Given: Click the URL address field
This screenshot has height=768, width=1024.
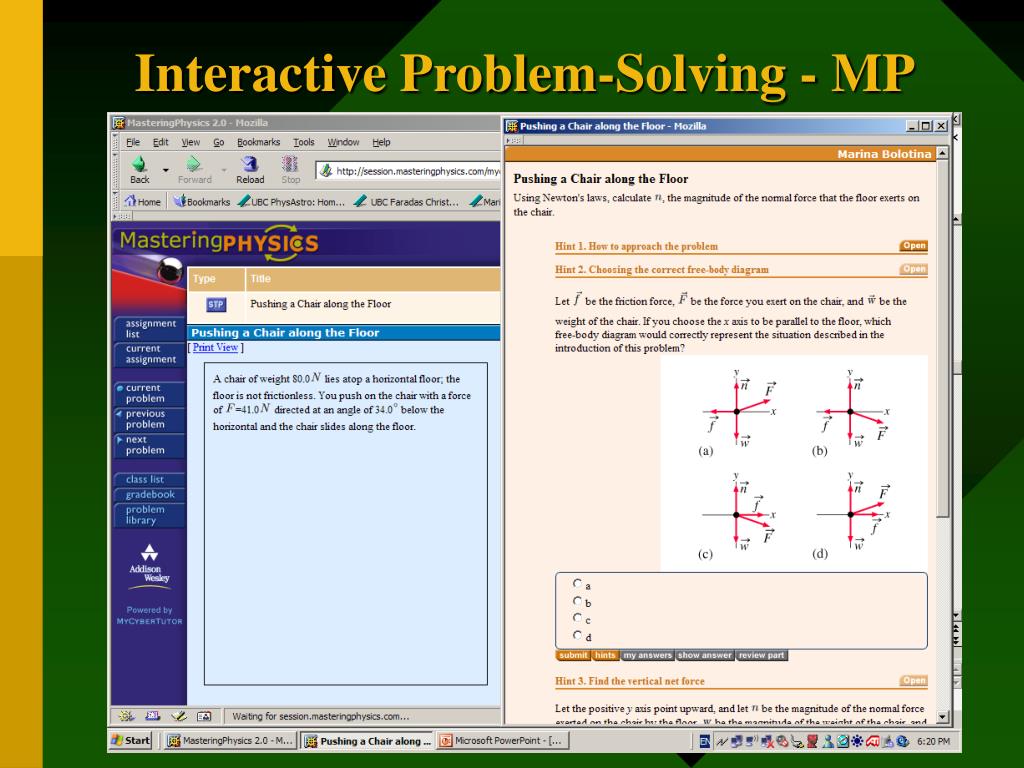Looking at the screenshot, I should point(408,171).
